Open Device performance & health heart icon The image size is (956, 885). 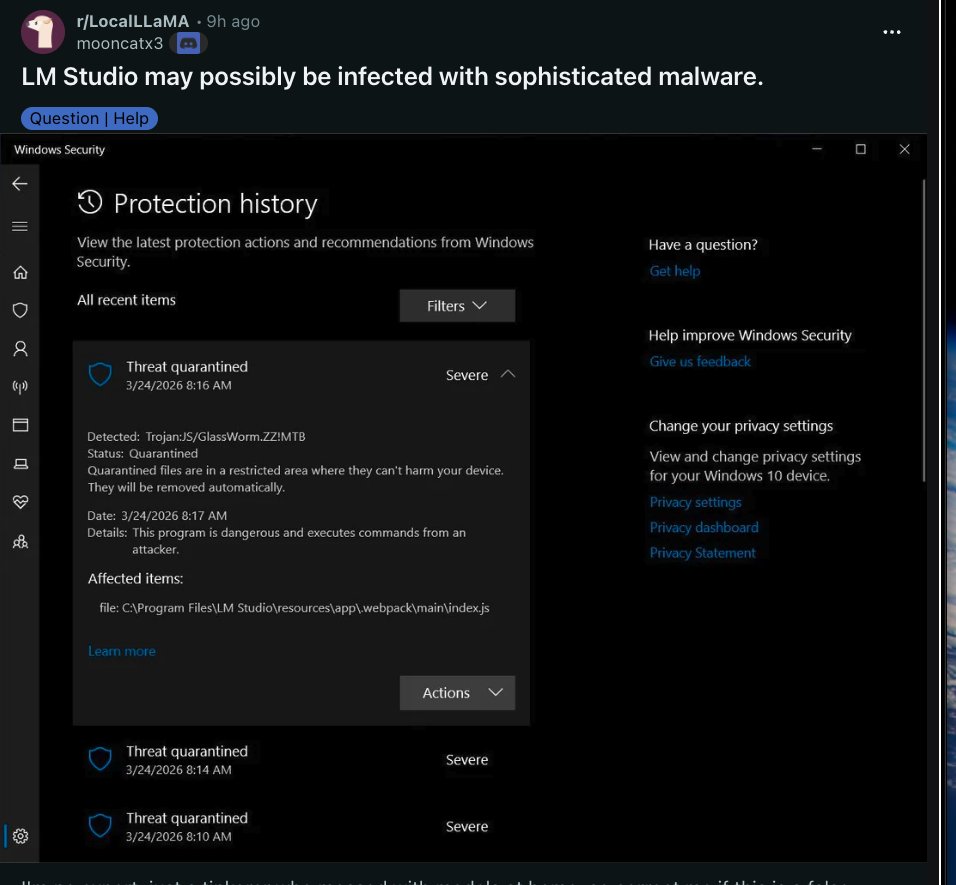click(x=20, y=502)
